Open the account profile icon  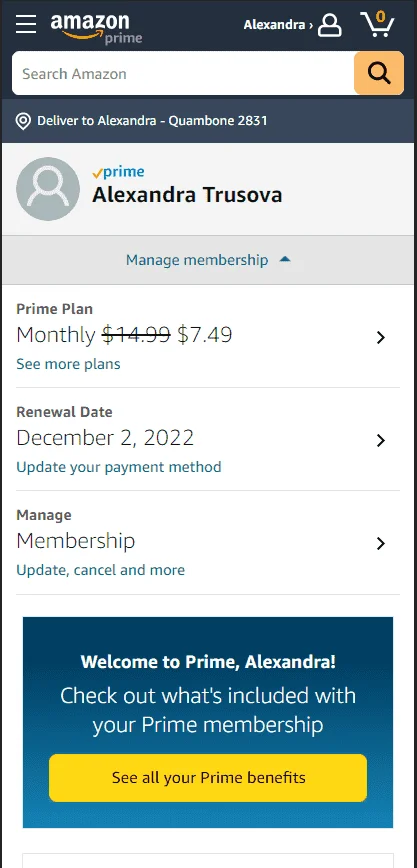point(330,25)
